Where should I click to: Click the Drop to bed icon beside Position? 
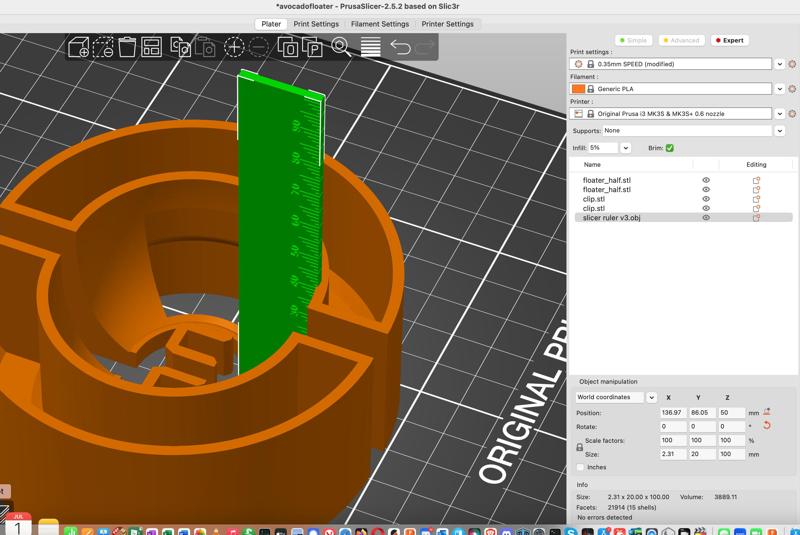click(766, 412)
